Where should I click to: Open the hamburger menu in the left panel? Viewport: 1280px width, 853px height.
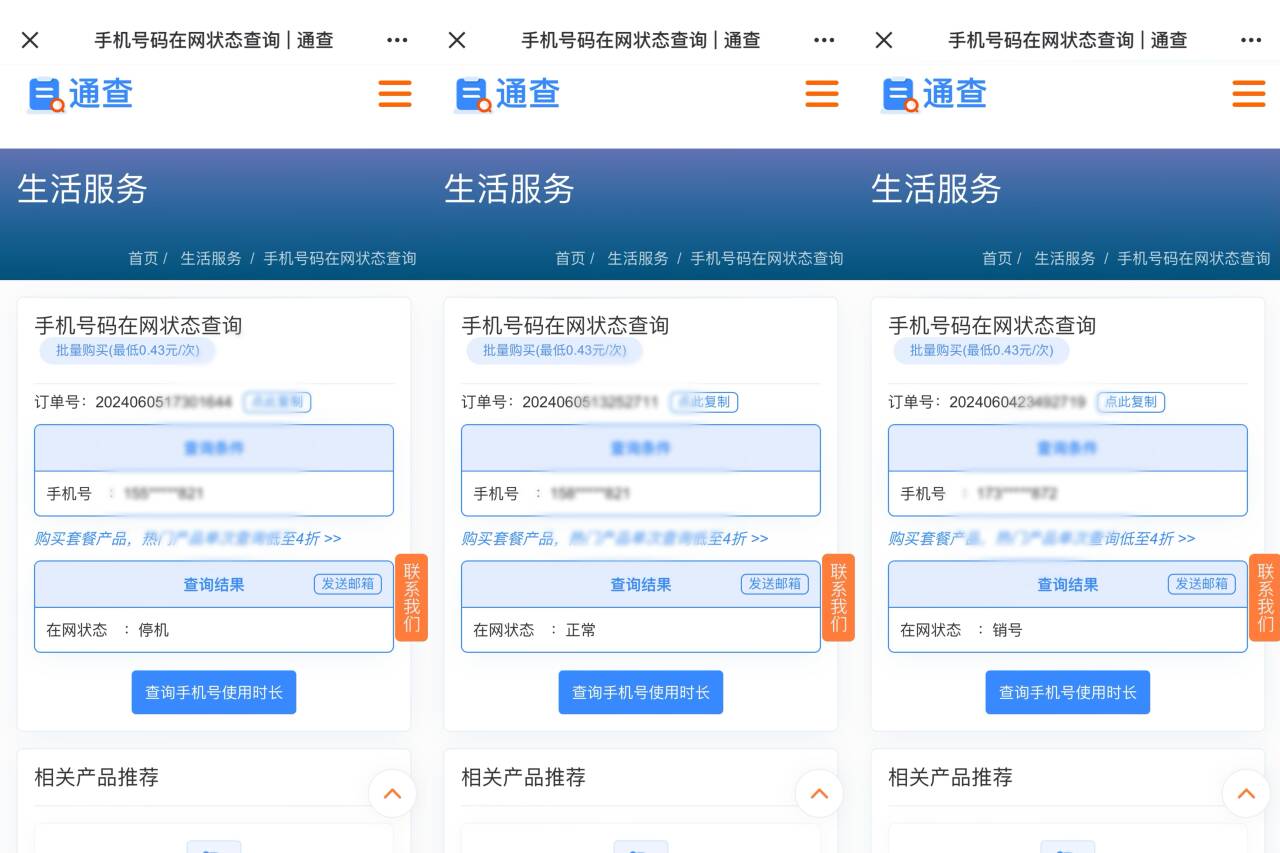click(395, 93)
